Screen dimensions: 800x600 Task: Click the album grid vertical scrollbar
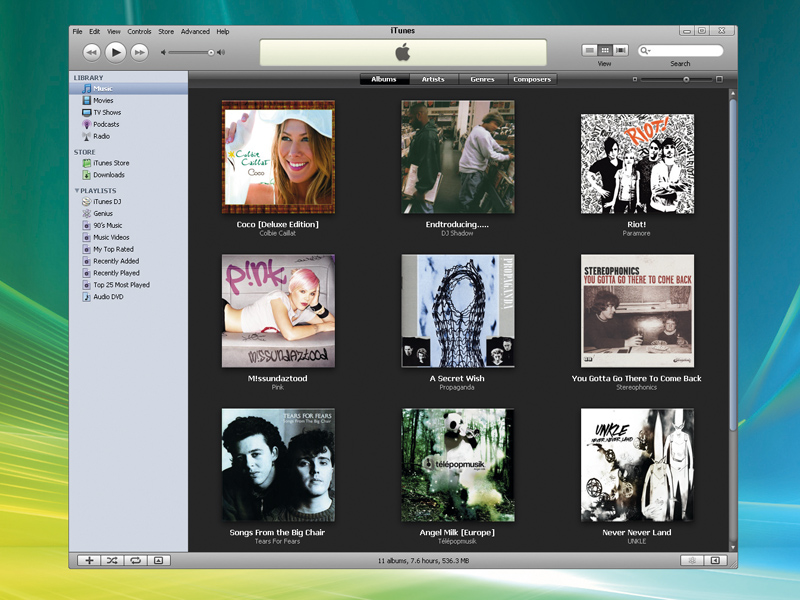point(733,264)
